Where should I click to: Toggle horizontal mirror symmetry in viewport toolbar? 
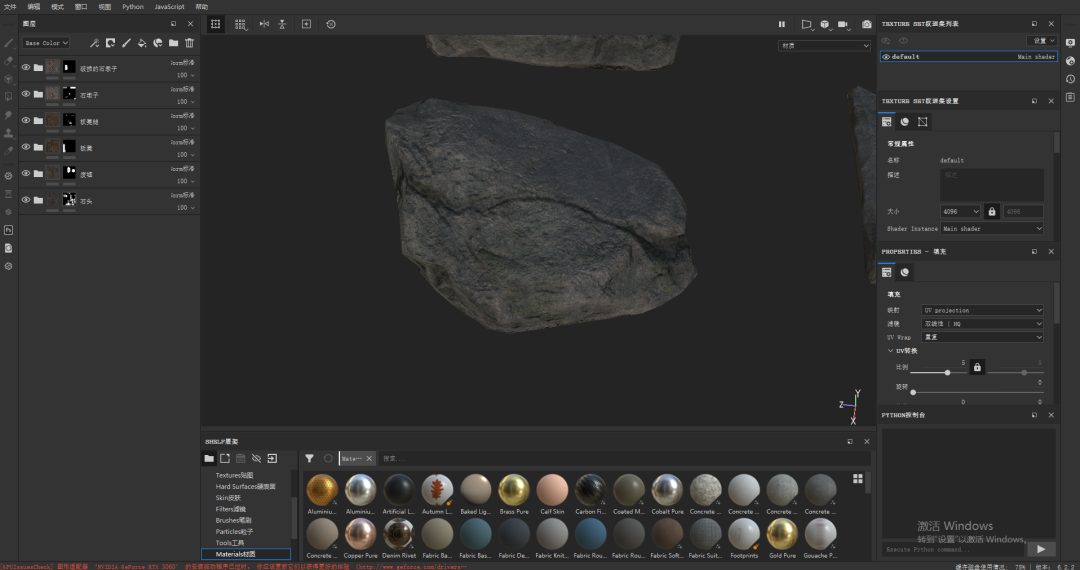click(x=264, y=24)
